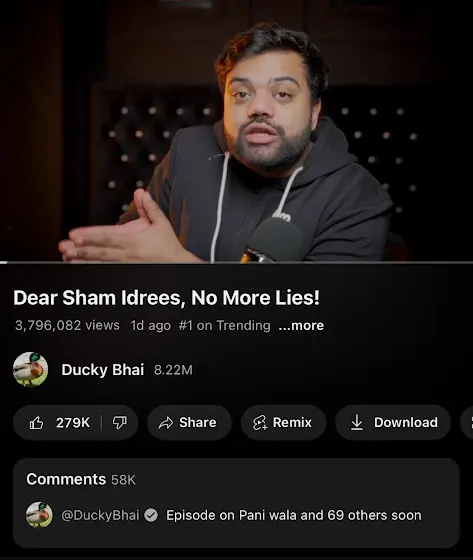The height and width of the screenshot is (560, 473).
Task: Click the Download arrow icon
Action: tap(357, 422)
